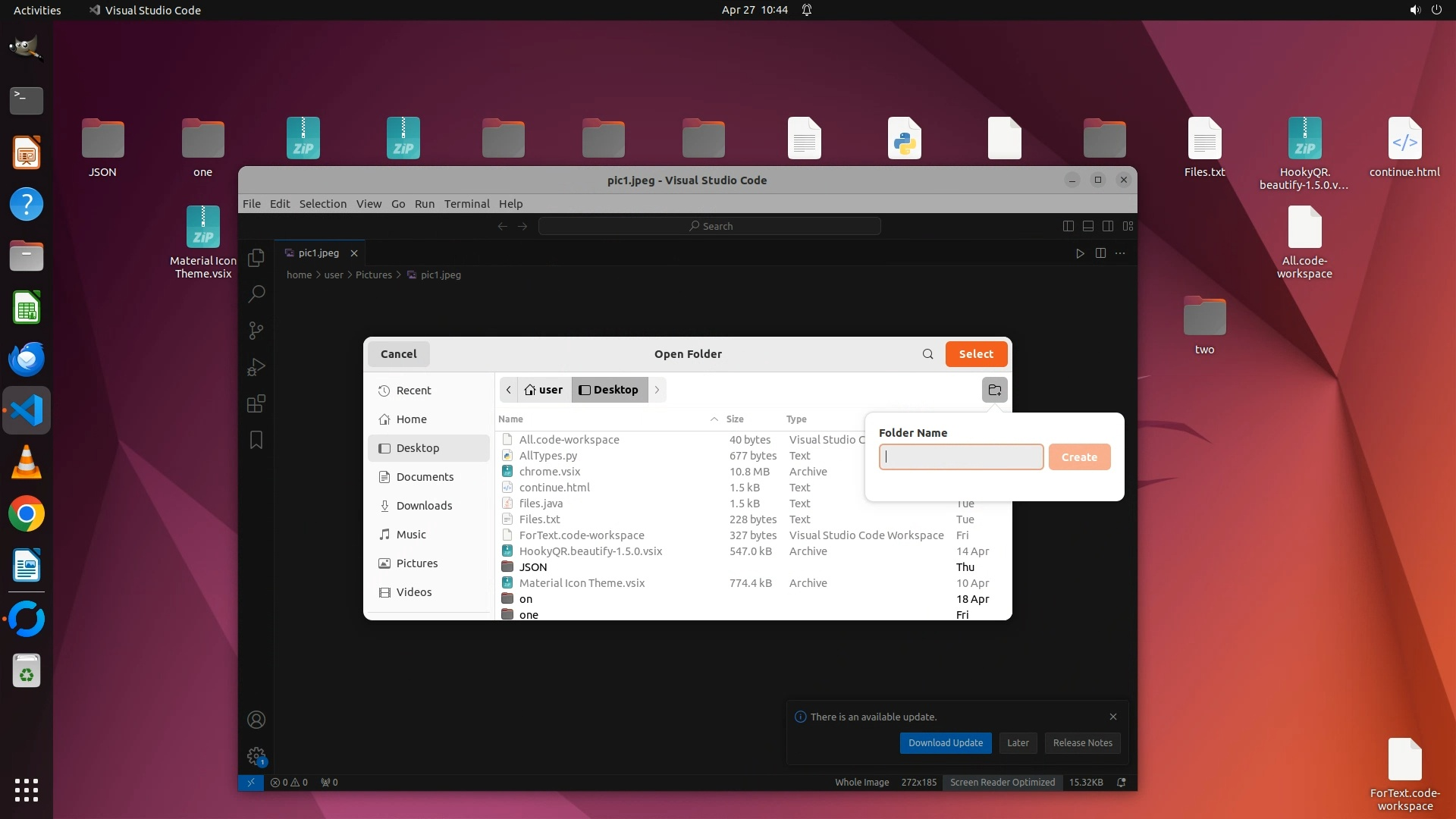Open the Terminal menu
This screenshot has height=819, width=1456.
pos(466,203)
